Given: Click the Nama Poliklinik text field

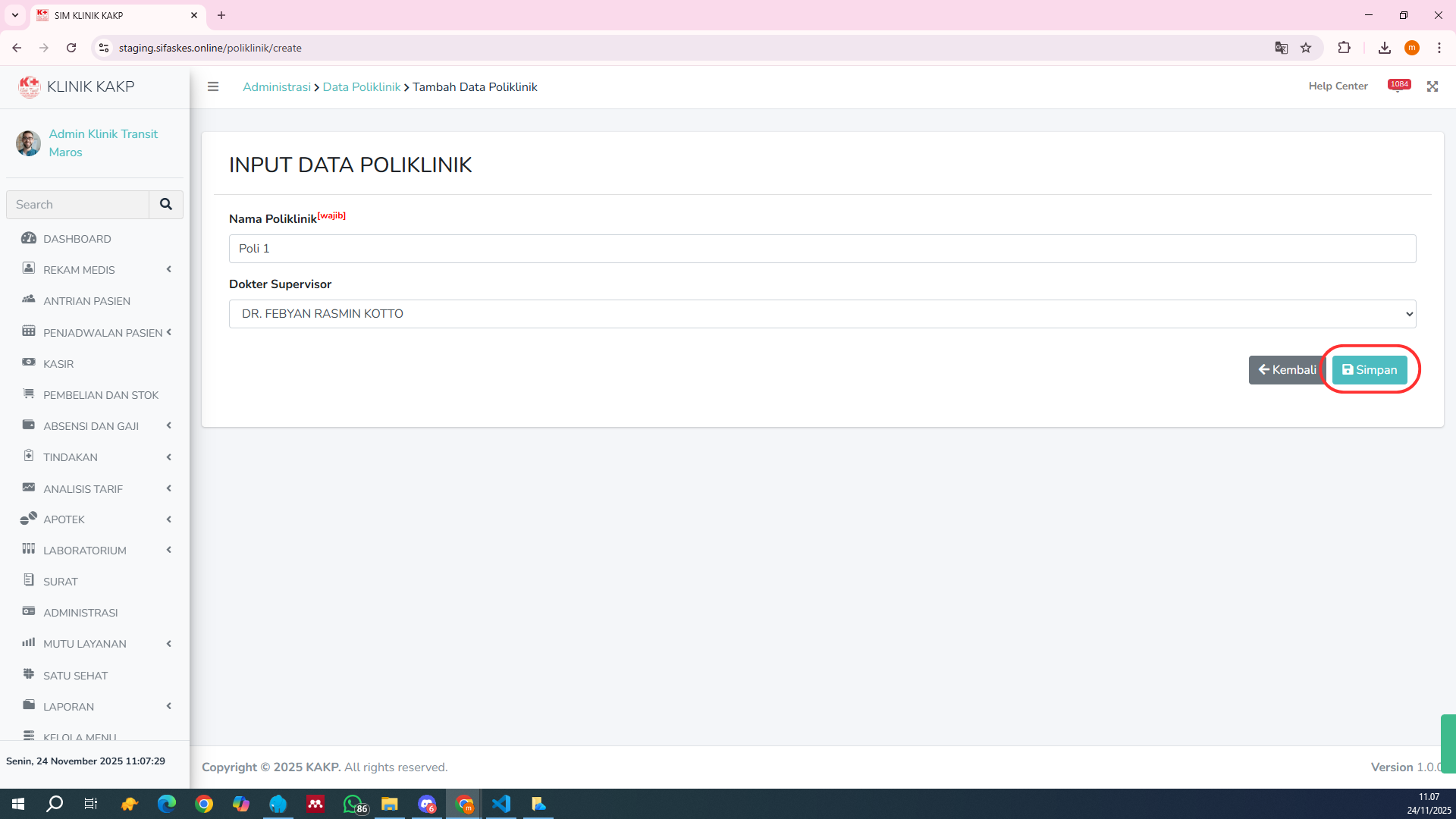Looking at the screenshot, I should 822,249.
